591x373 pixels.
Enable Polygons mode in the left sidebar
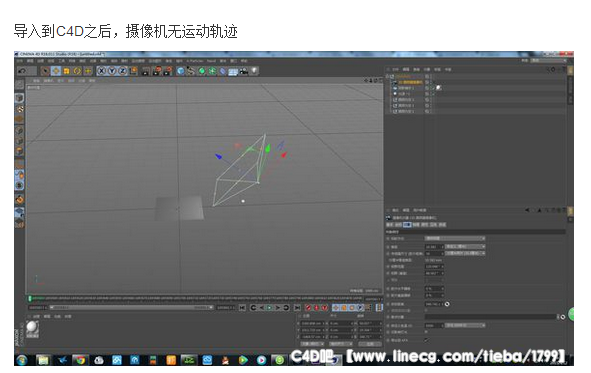click(x=20, y=151)
